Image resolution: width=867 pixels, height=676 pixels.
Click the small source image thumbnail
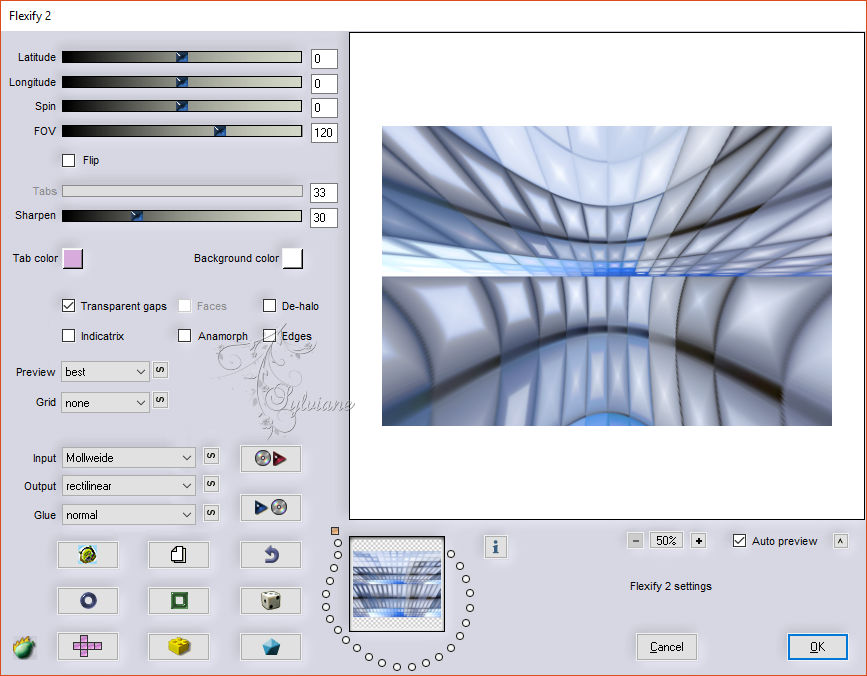pyautogui.click(x=397, y=584)
